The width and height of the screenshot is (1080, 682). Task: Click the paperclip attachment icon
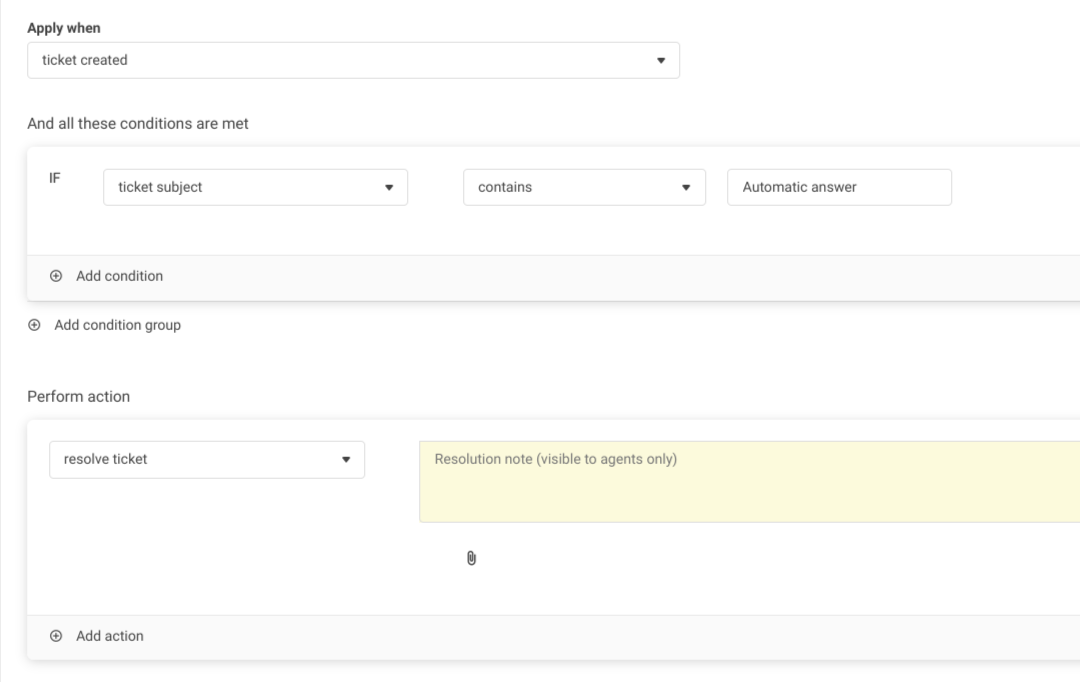(x=472, y=559)
